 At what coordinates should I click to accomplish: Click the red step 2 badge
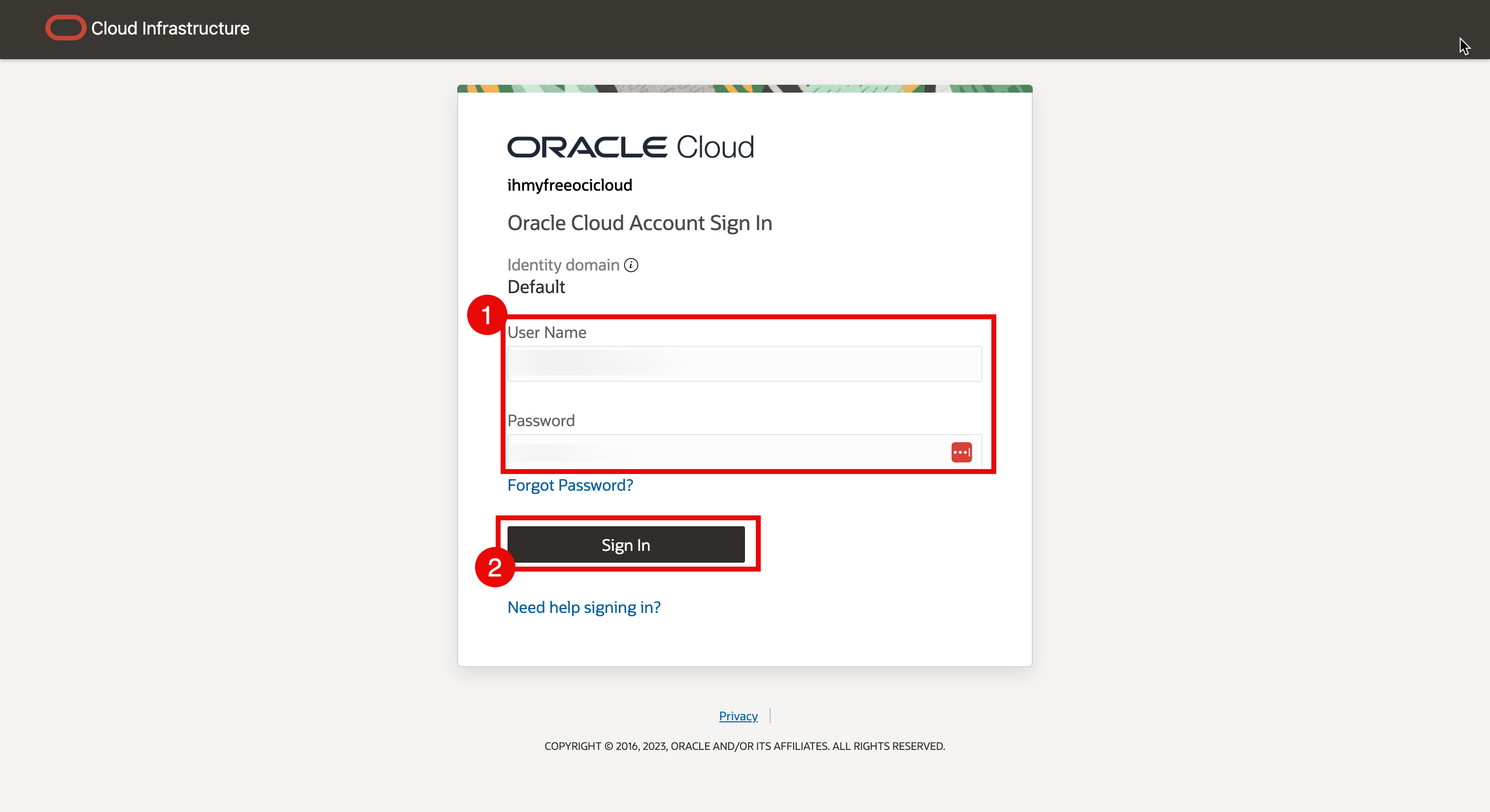495,567
